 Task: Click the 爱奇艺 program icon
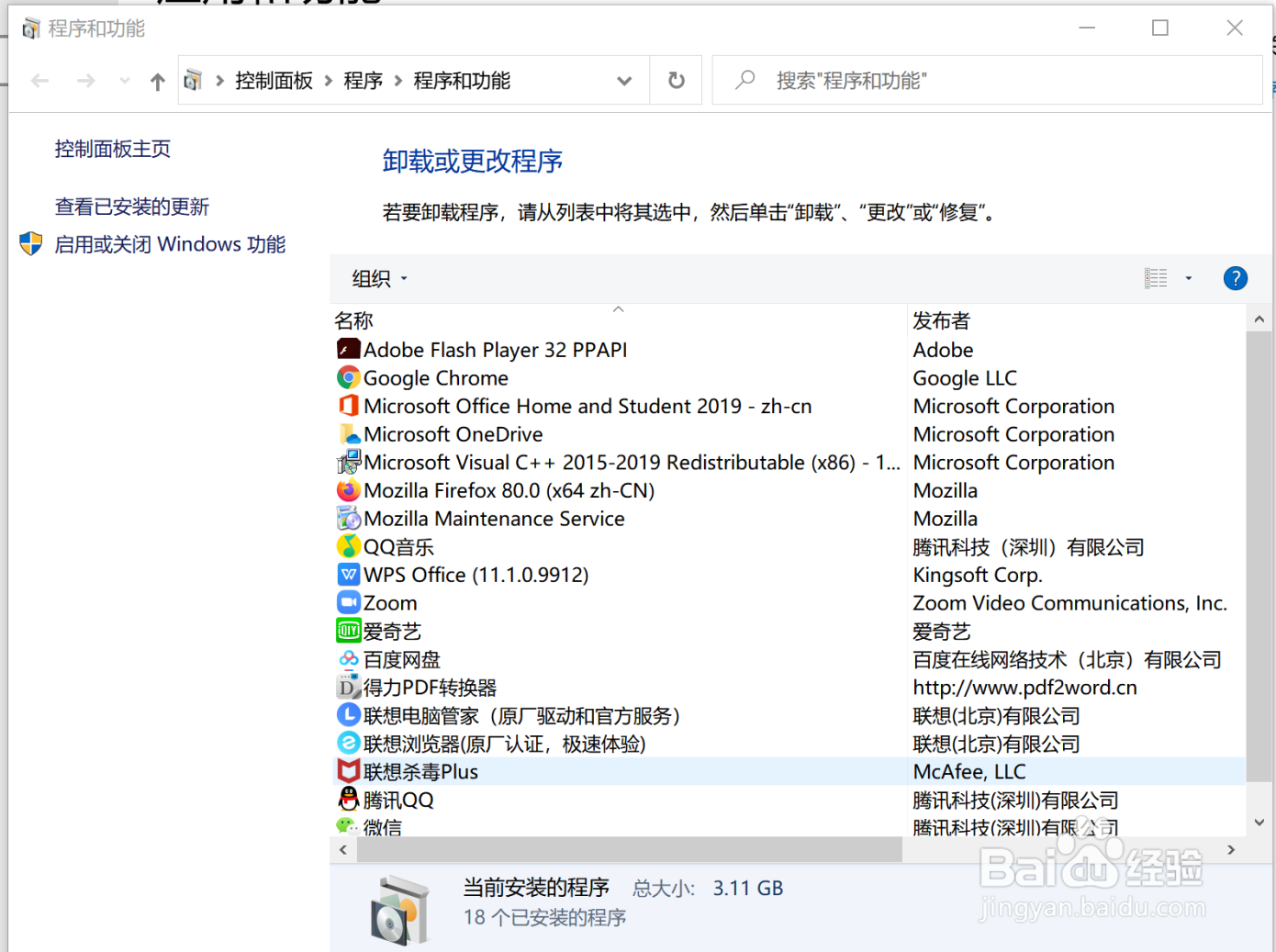348,631
